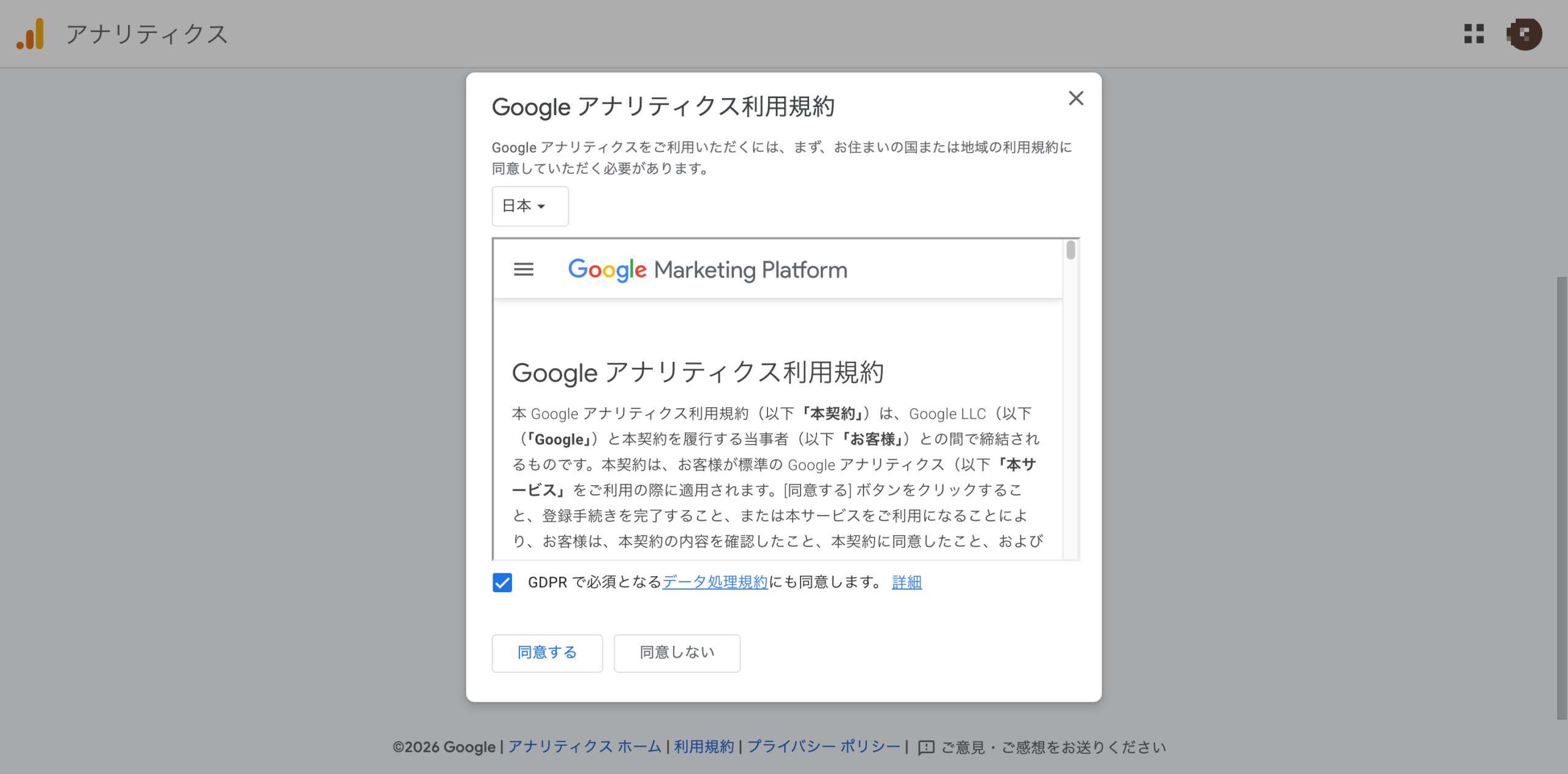Close the terms of service dialog
The height and width of the screenshot is (774, 1568).
tap(1076, 98)
